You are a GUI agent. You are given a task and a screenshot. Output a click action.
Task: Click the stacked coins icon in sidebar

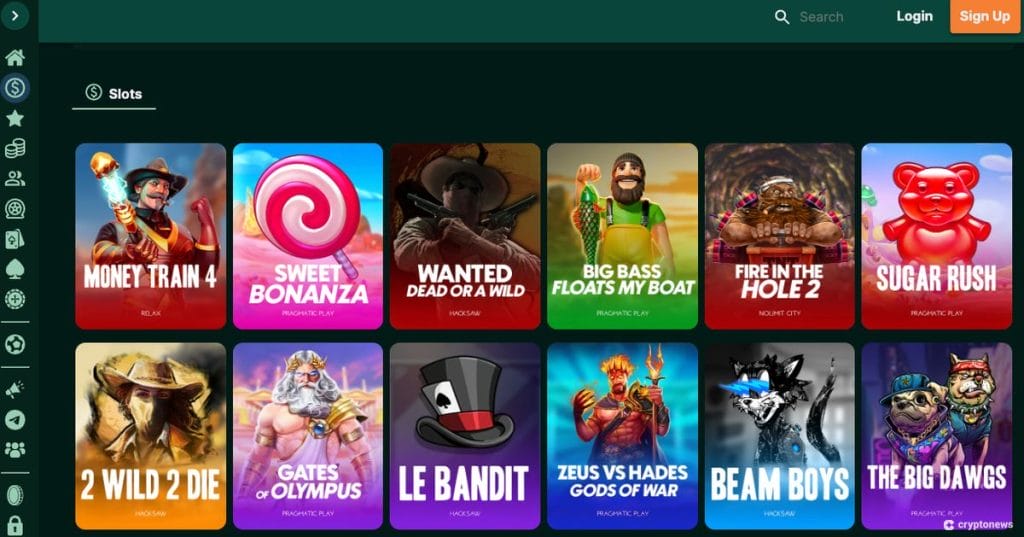tap(15, 148)
